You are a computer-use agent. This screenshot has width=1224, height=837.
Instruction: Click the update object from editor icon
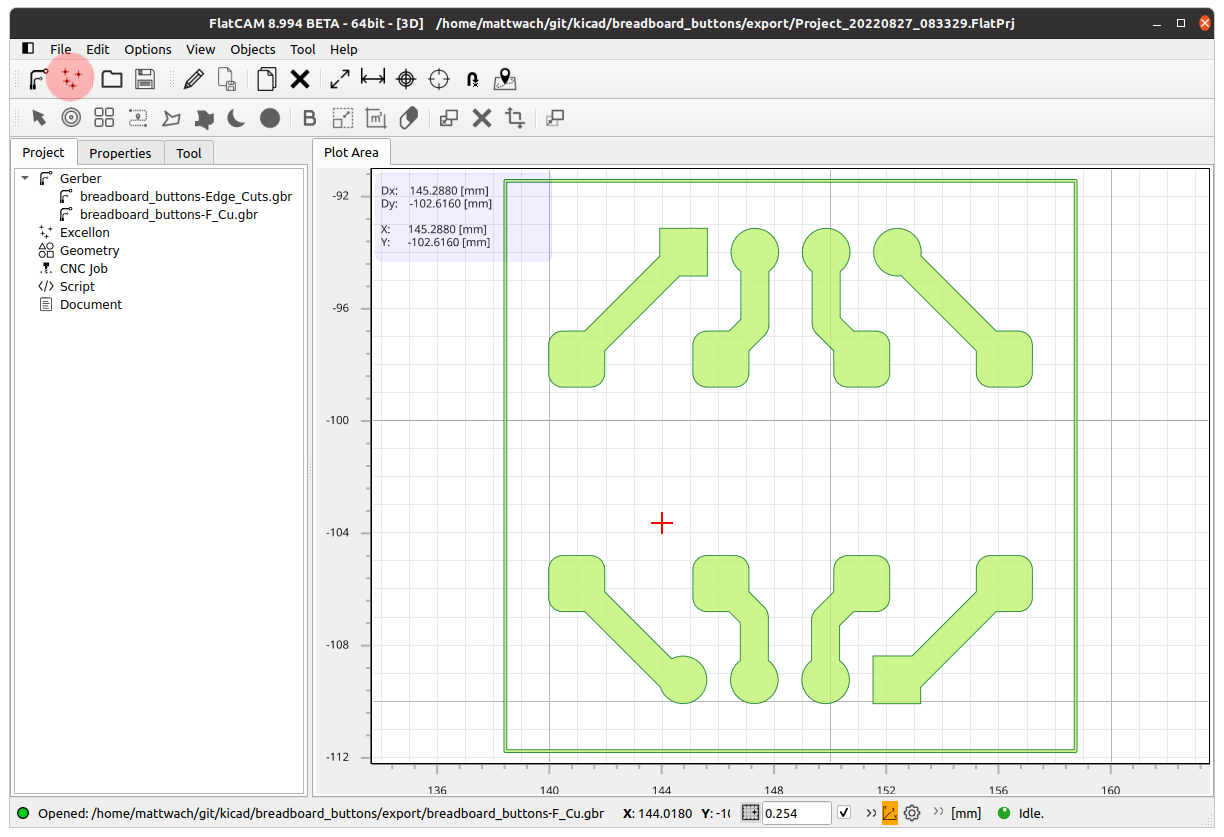click(x=227, y=79)
